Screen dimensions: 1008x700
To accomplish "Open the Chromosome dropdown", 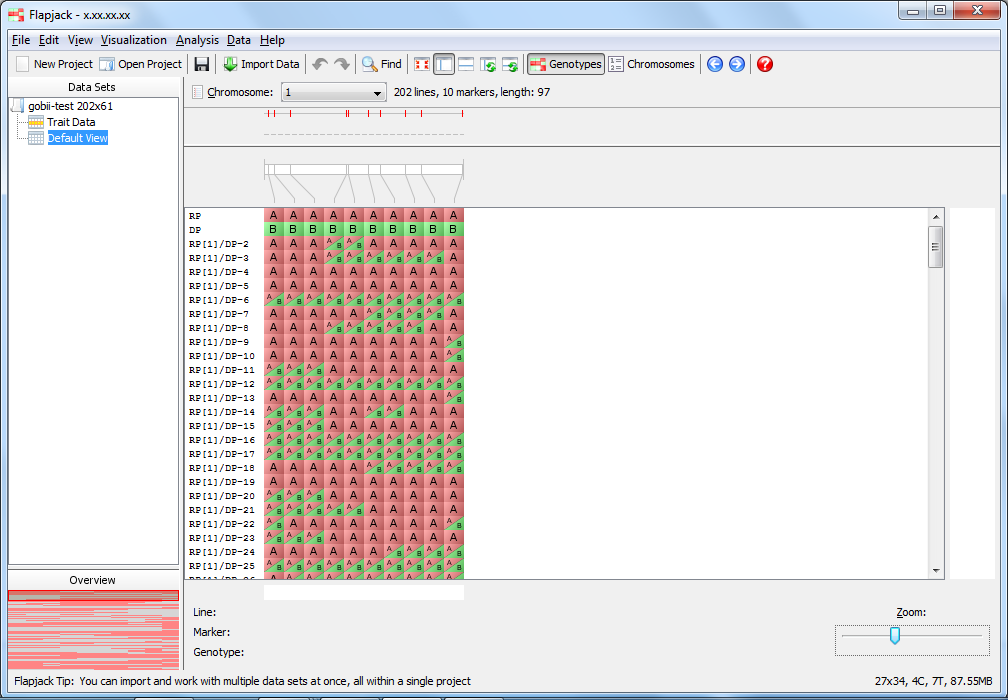I will coord(334,93).
